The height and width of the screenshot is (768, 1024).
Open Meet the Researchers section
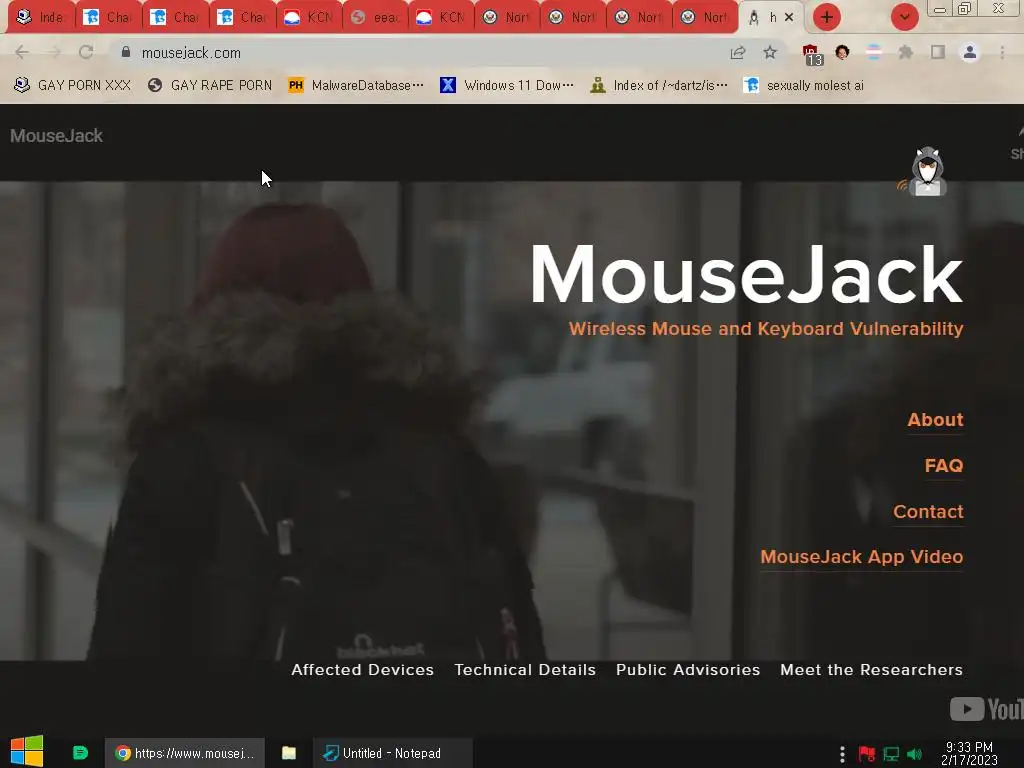[871, 669]
